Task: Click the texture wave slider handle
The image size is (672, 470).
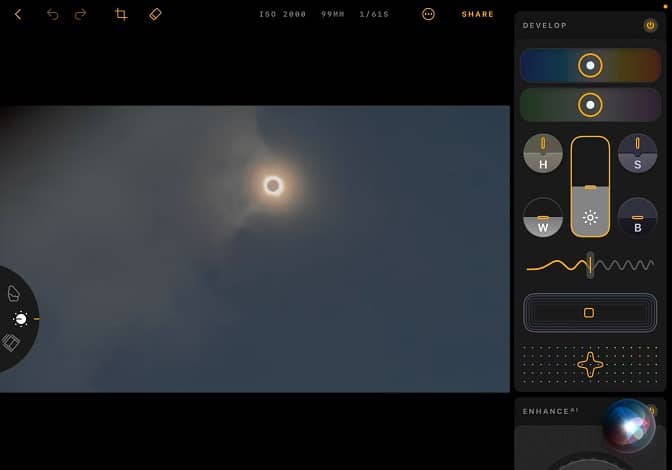Action: [x=590, y=265]
